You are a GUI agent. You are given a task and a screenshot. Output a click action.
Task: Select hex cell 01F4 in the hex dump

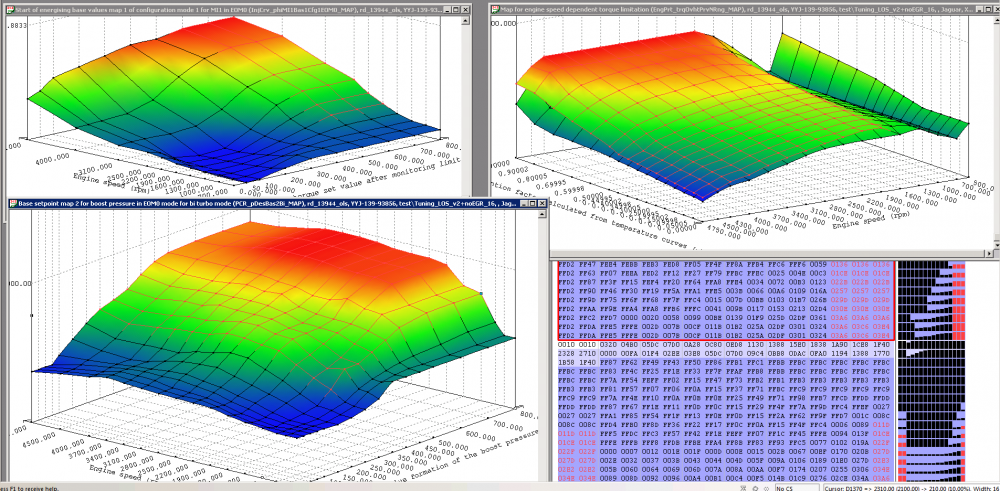pyautogui.click(x=650, y=353)
